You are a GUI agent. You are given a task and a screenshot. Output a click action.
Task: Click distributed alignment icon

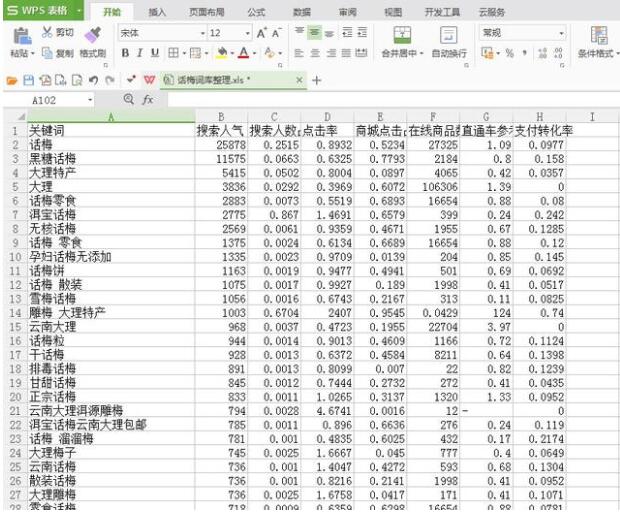pos(361,53)
